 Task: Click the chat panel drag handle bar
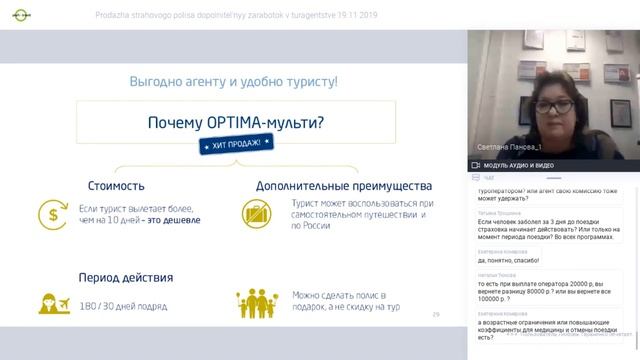click(x=554, y=178)
